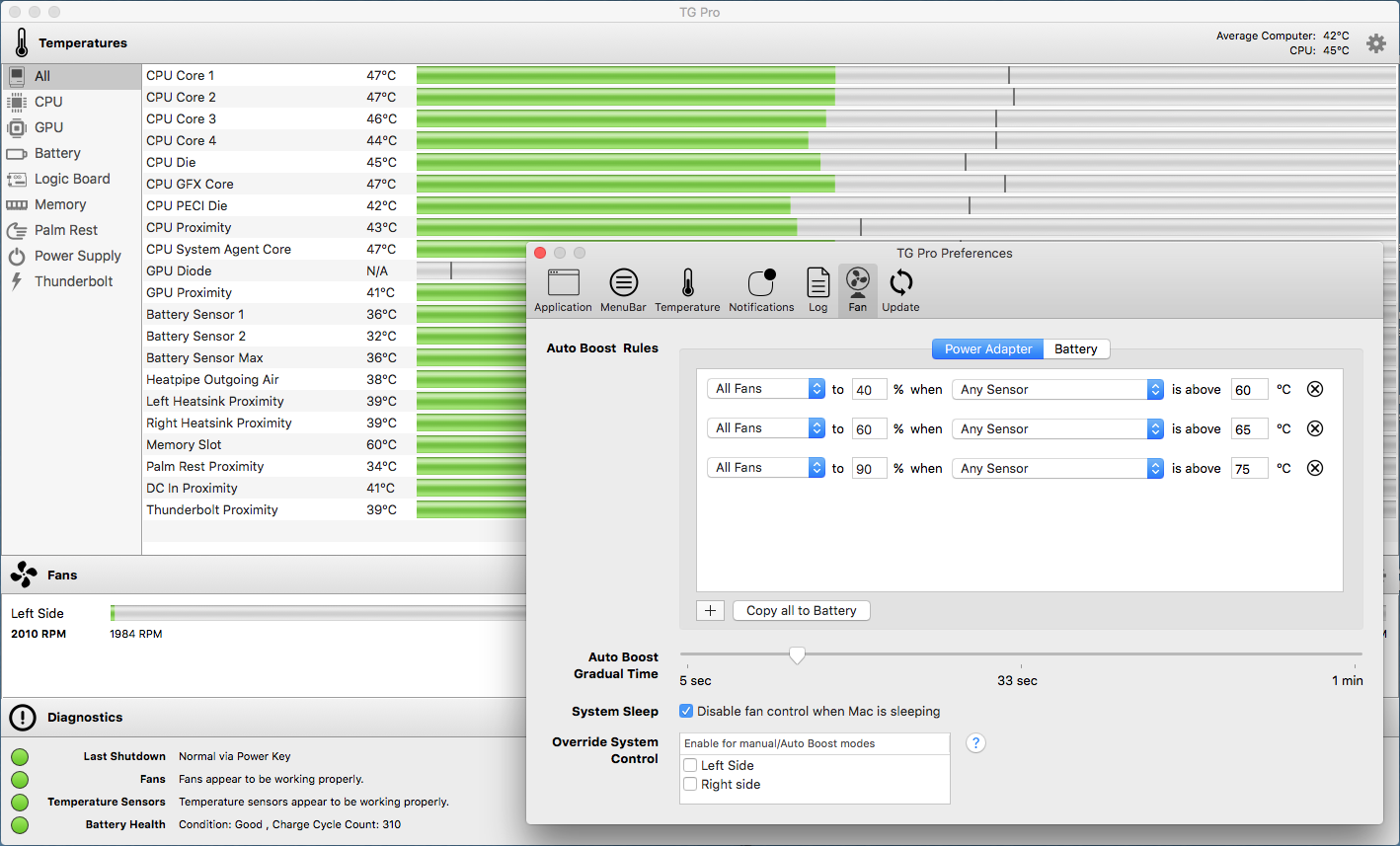
Task: Open the Notifications preferences pane
Action: pos(761,290)
